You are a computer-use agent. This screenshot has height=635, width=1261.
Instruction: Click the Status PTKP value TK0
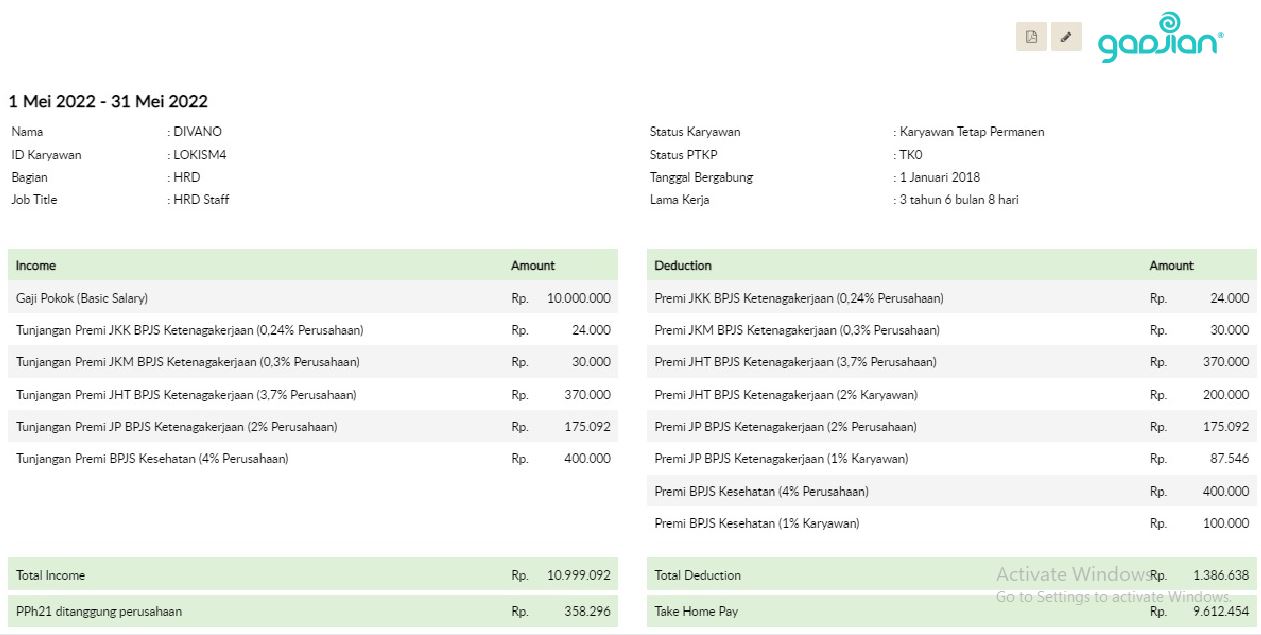point(911,155)
